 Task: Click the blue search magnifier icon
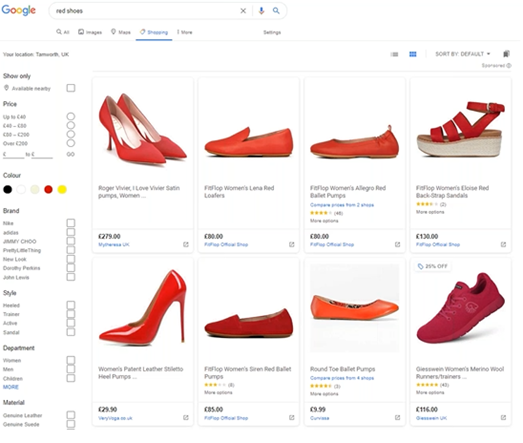pos(276,11)
